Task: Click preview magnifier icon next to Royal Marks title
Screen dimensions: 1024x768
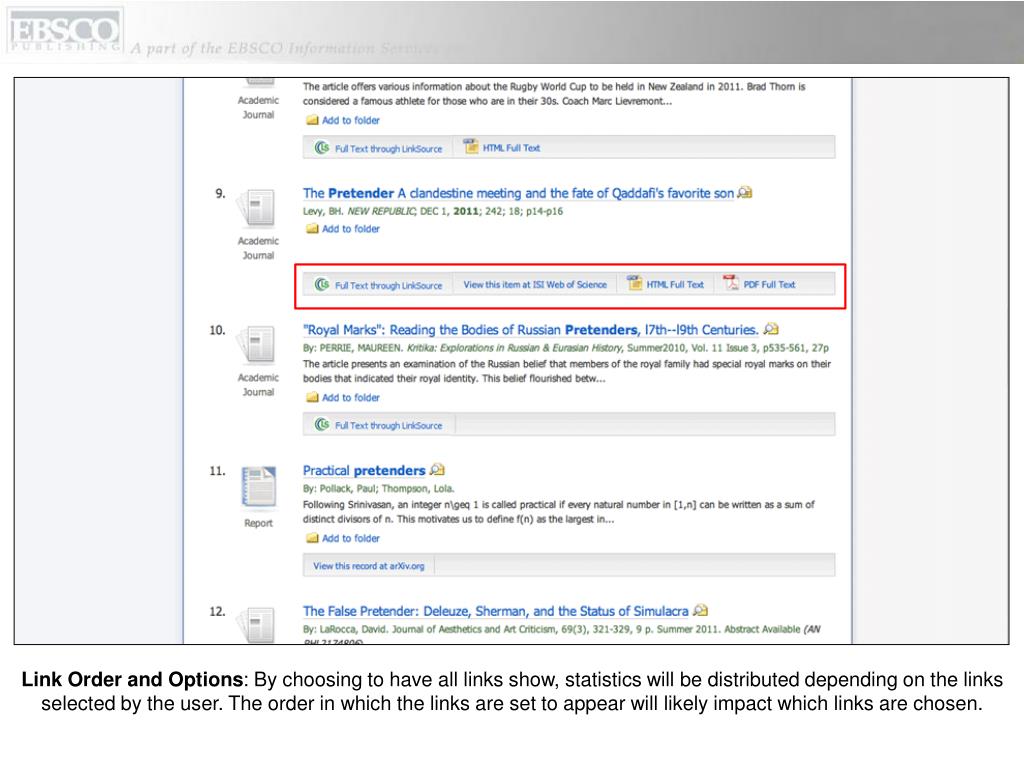Action: tap(770, 329)
